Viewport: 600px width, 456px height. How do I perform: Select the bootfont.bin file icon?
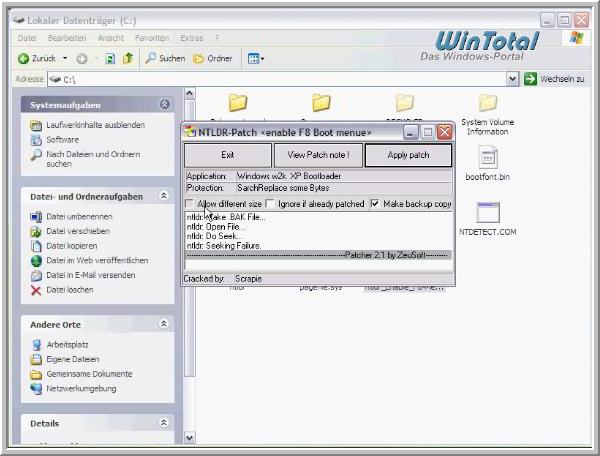pos(488,157)
